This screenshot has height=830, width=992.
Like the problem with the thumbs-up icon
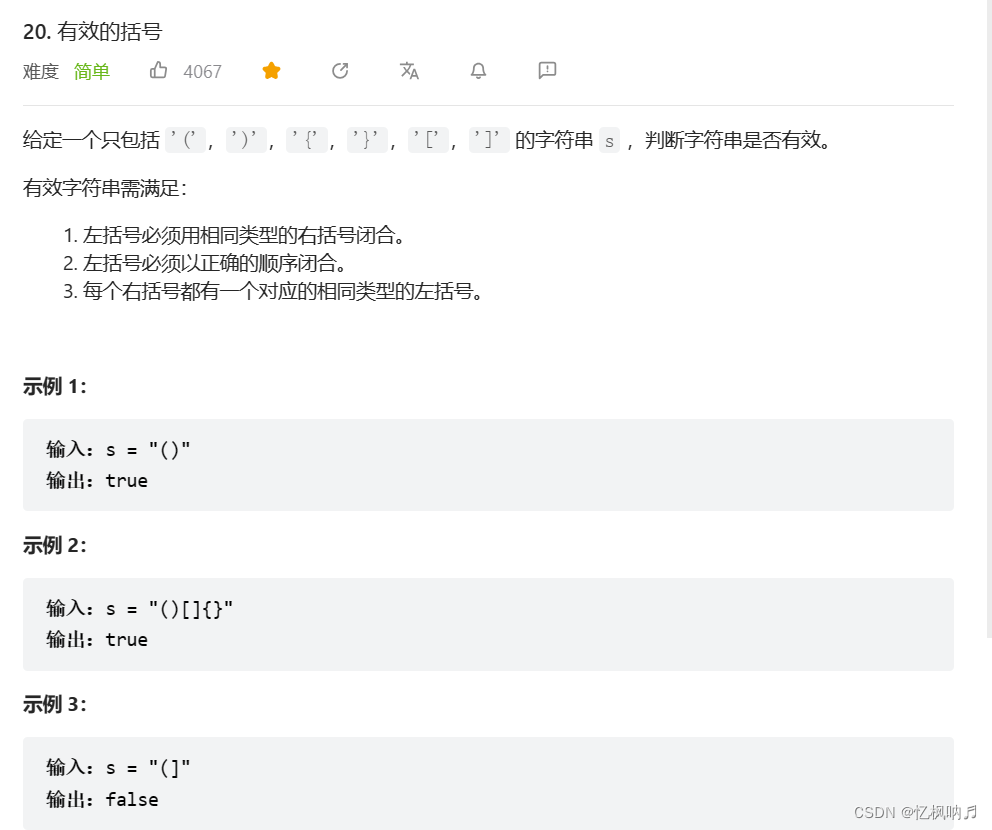(158, 70)
